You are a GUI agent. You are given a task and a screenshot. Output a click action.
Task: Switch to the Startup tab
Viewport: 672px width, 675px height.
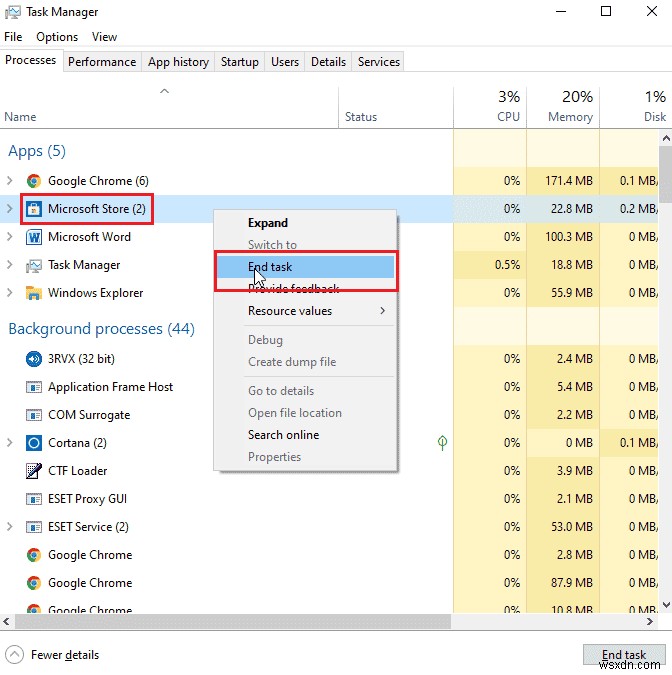(x=240, y=62)
